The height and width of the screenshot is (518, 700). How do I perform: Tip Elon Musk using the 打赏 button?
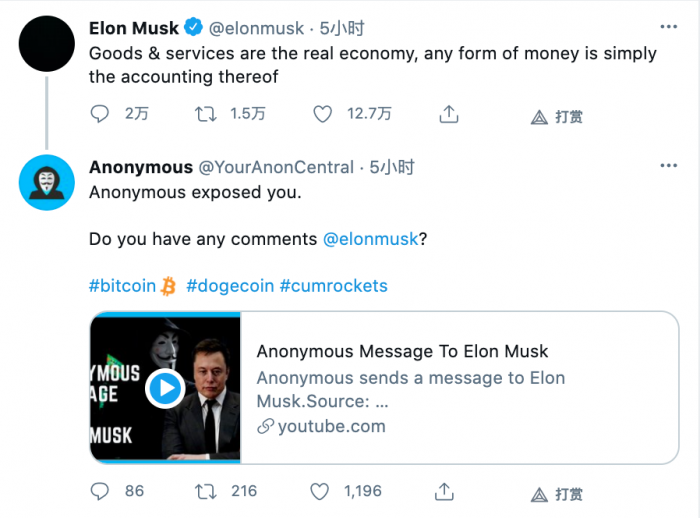557,116
